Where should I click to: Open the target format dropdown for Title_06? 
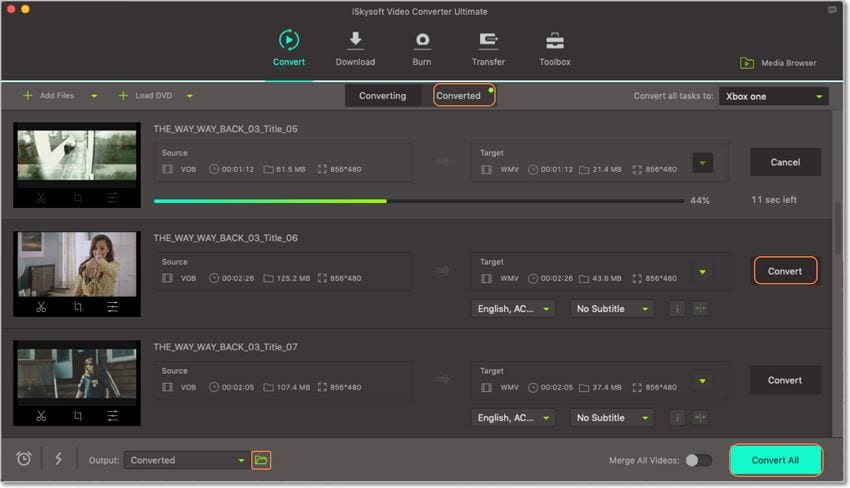[703, 272]
